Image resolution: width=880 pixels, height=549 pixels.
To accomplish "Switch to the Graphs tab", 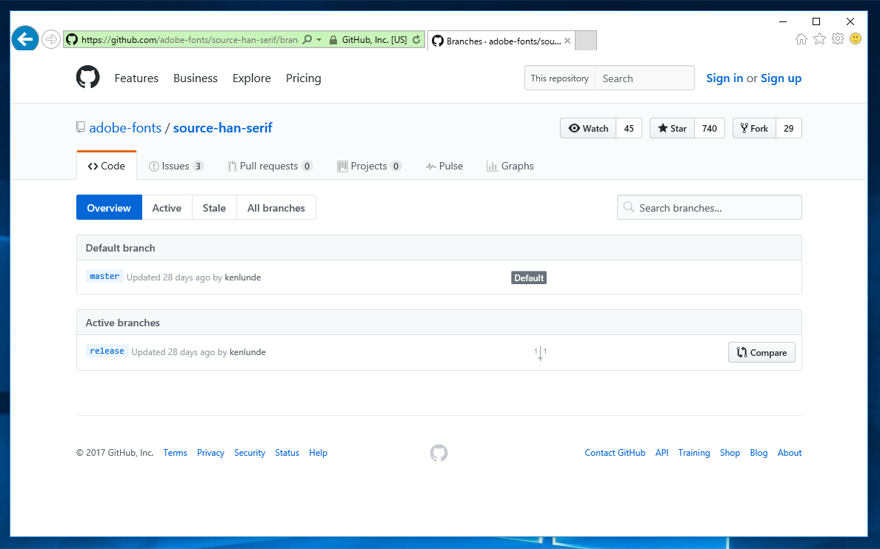I will (x=510, y=166).
